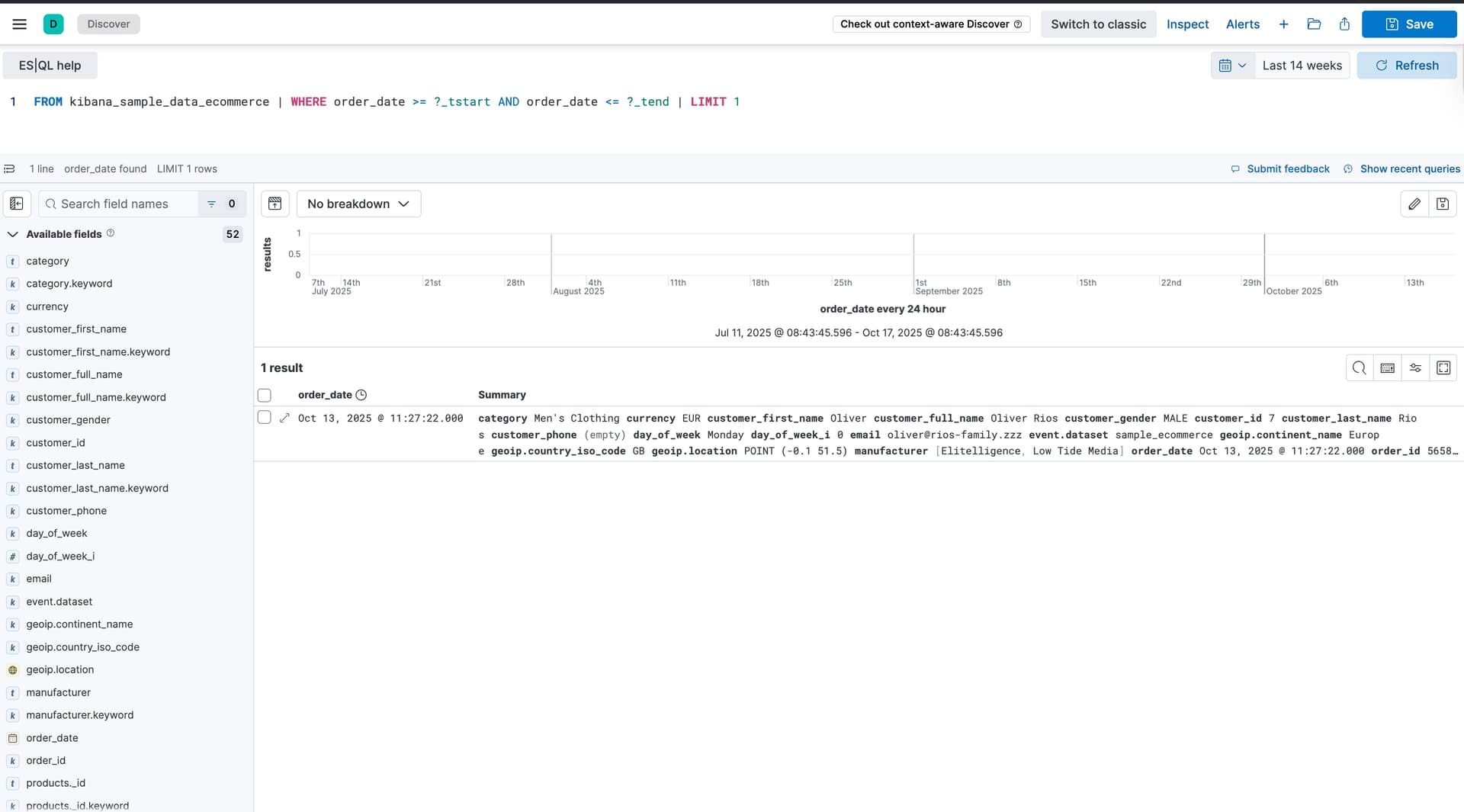1464x812 pixels.
Task: Open saved search folder icon
Action: pos(1314,24)
